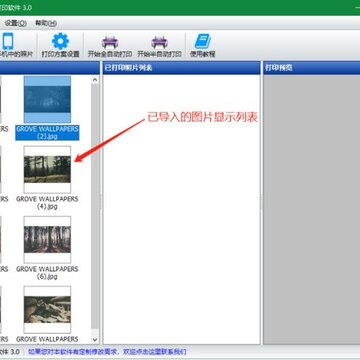Image resolution: width=360 pixels, height=360 pixels.
Task: Select GROVE WALLPAPERS (6).jpg thumbnail
Action: (47, 240)
